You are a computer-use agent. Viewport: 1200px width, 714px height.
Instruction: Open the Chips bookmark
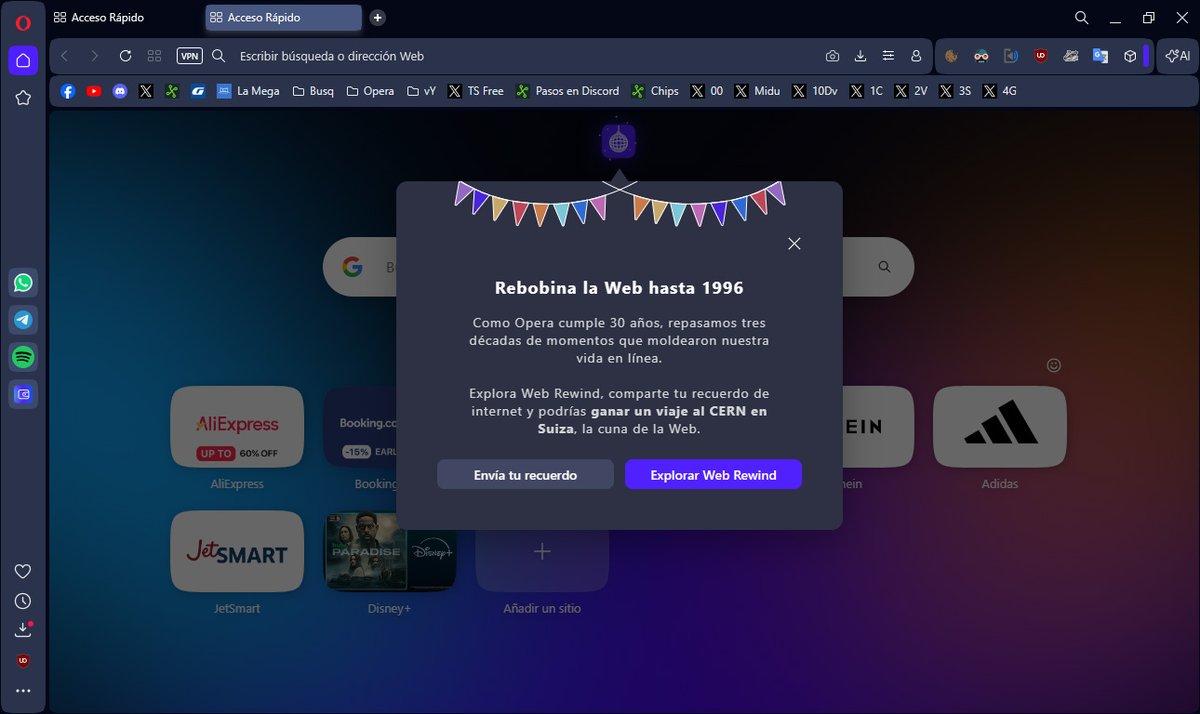click(654, 91)
